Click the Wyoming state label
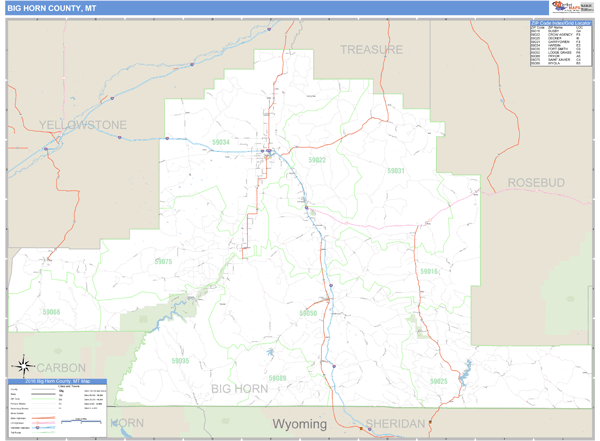Viewport: 600px width, 441px height. click(300, 424)
